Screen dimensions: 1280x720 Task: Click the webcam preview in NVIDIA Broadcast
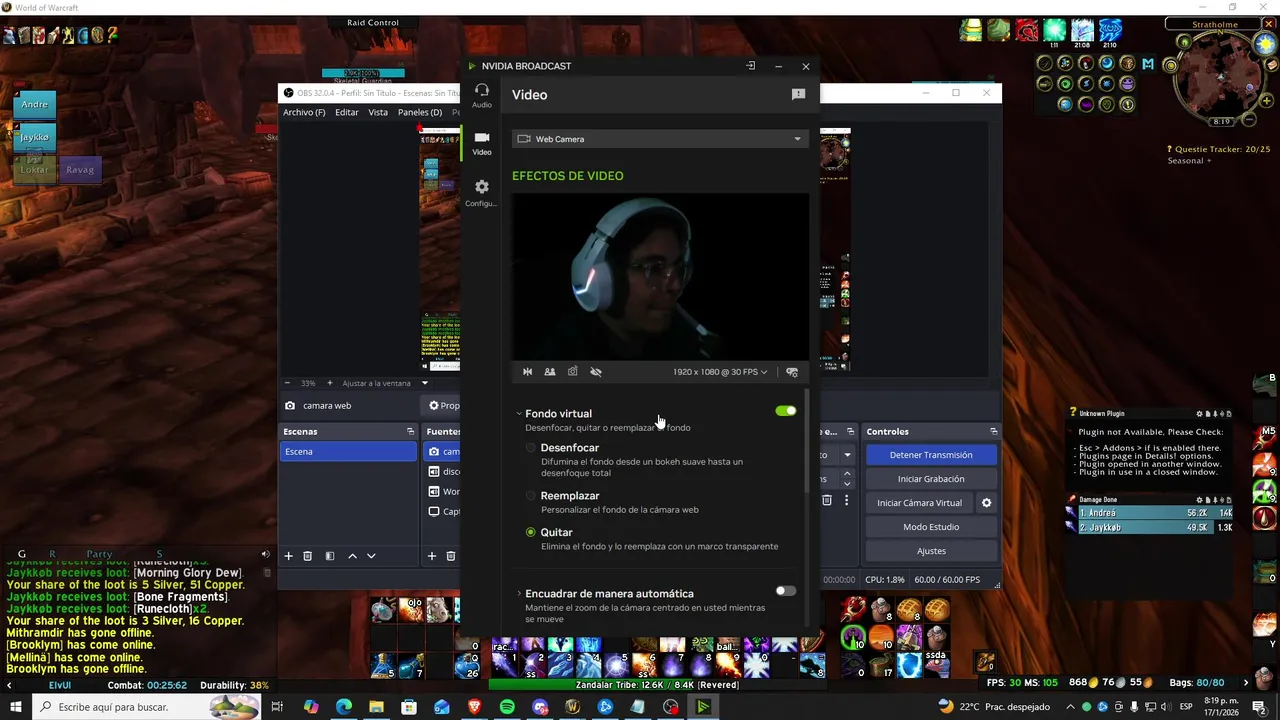click(x=660, y=276)
